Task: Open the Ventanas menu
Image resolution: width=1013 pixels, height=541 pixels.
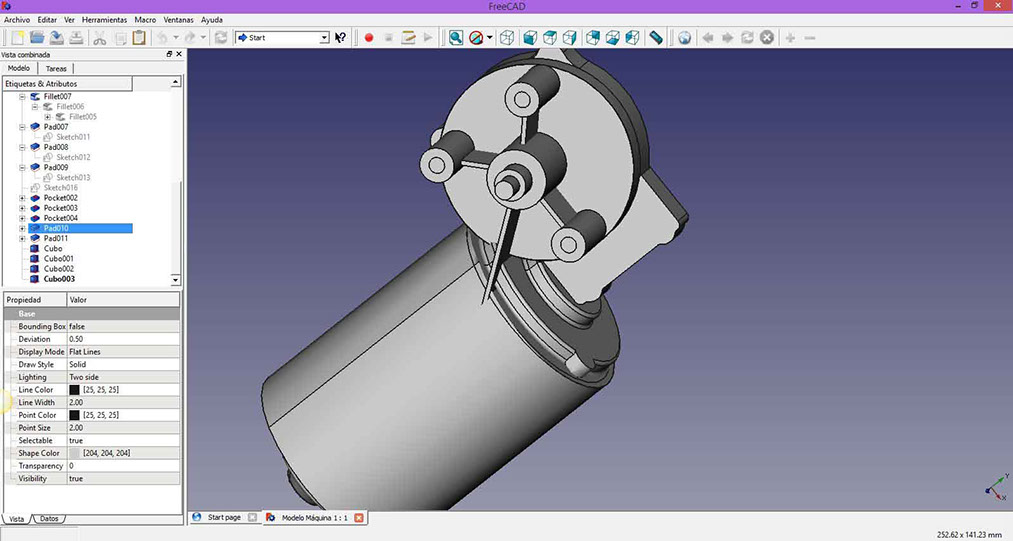Action: (178, 20)
